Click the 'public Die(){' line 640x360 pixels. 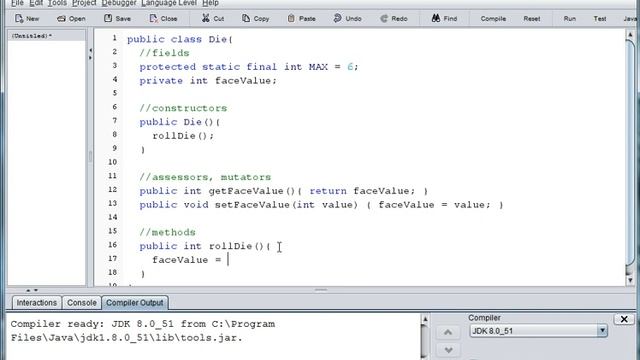(180, 122)
